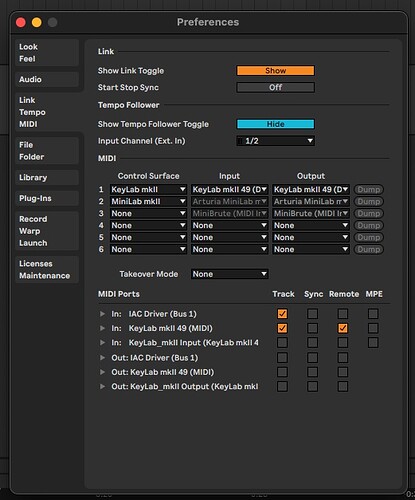Viewport: 415px width, 500px height.
Task: Open Input Channel (Ext. In) 1/2 dropdown
Action: tap(275, 141)
